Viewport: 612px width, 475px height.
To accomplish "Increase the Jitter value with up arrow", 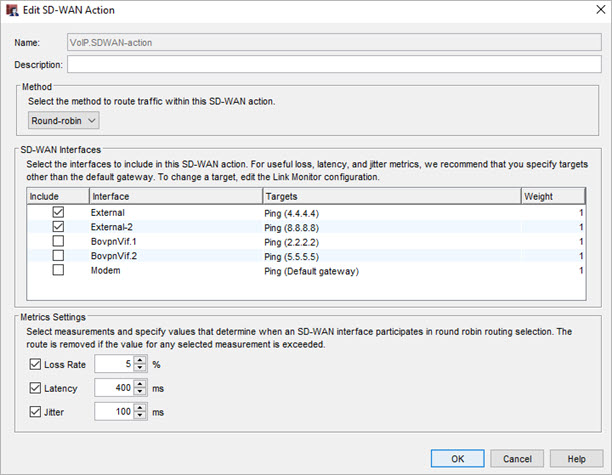I will (x=139, y=406).
